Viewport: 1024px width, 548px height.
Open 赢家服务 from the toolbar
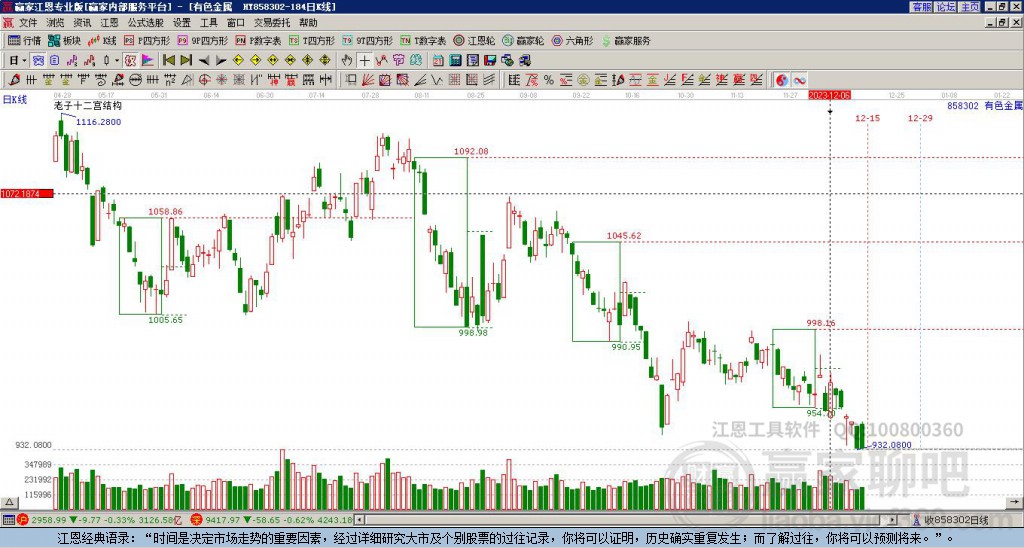point(626,40)
